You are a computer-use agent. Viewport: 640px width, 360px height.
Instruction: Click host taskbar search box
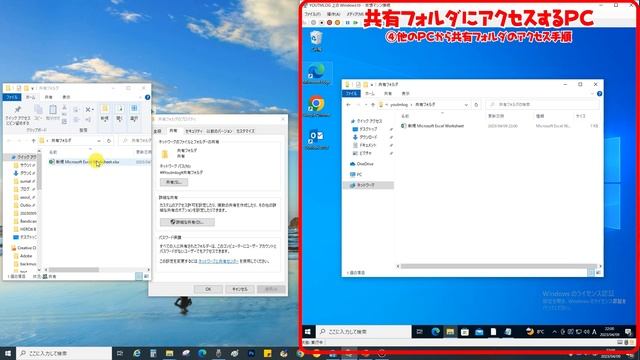[64, 353]
